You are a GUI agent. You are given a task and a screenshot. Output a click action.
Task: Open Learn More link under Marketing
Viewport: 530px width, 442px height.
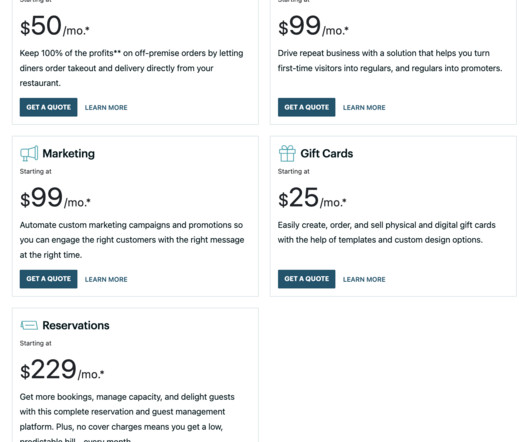pos(106,279)
